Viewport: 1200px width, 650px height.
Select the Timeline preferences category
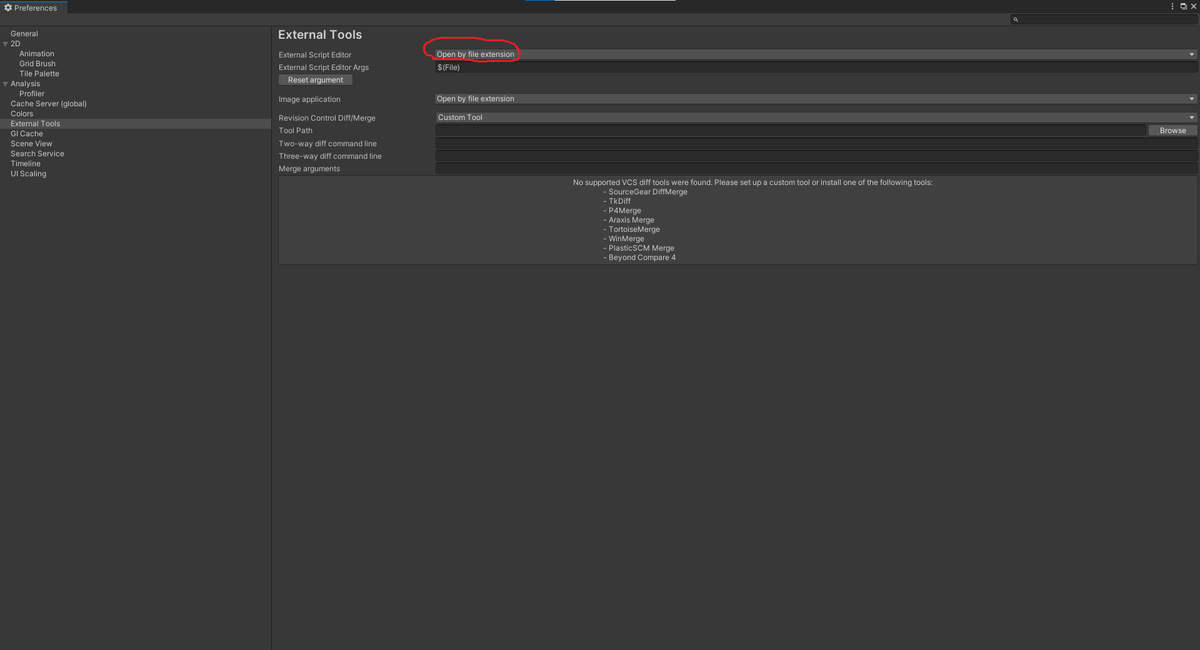25,164
